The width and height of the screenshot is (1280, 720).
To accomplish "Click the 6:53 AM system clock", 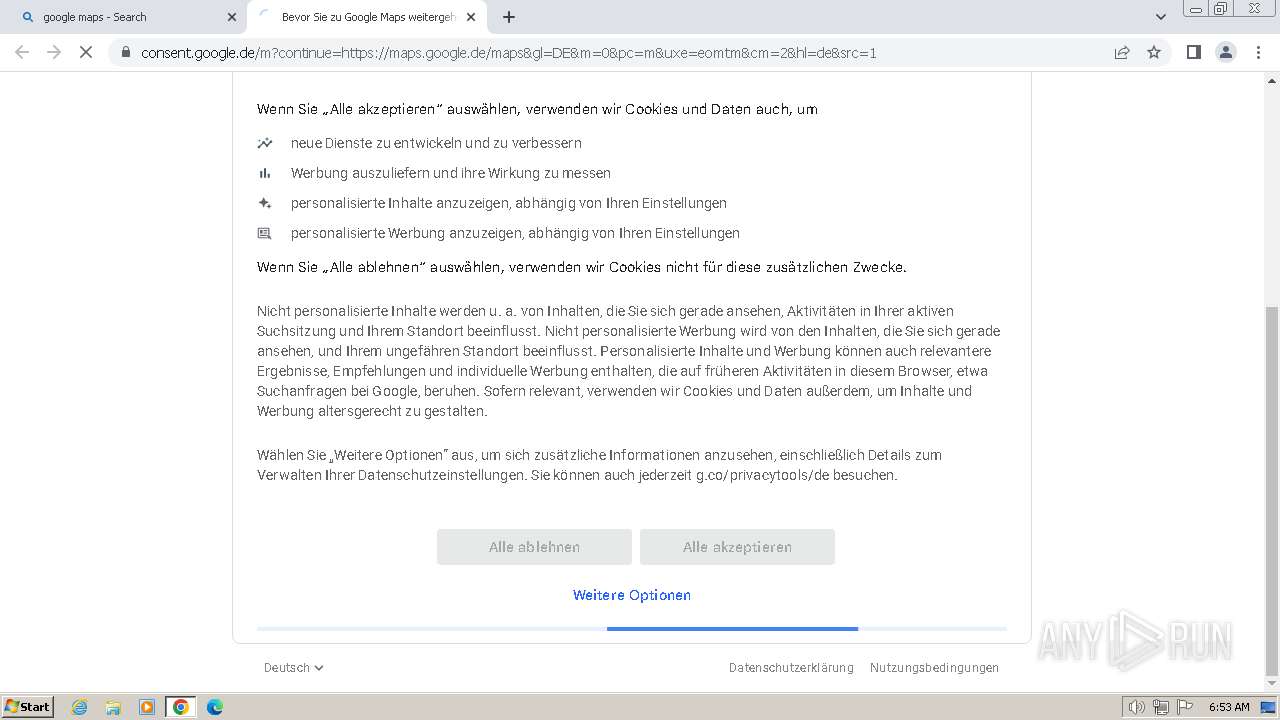I will point(1229,707).
